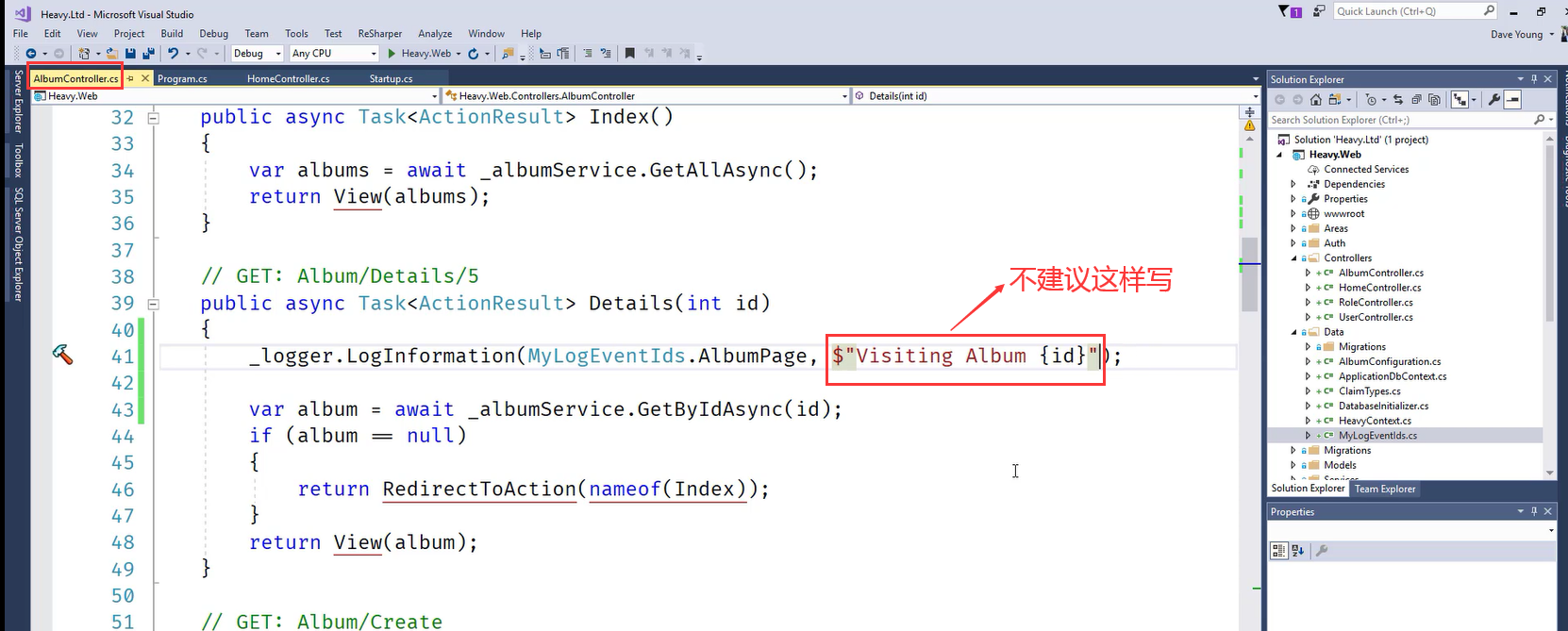Click the editor vertical scrollbar thumb
The width and height of the screenshot is (1568, 631).
click(x=1249, y=274)
